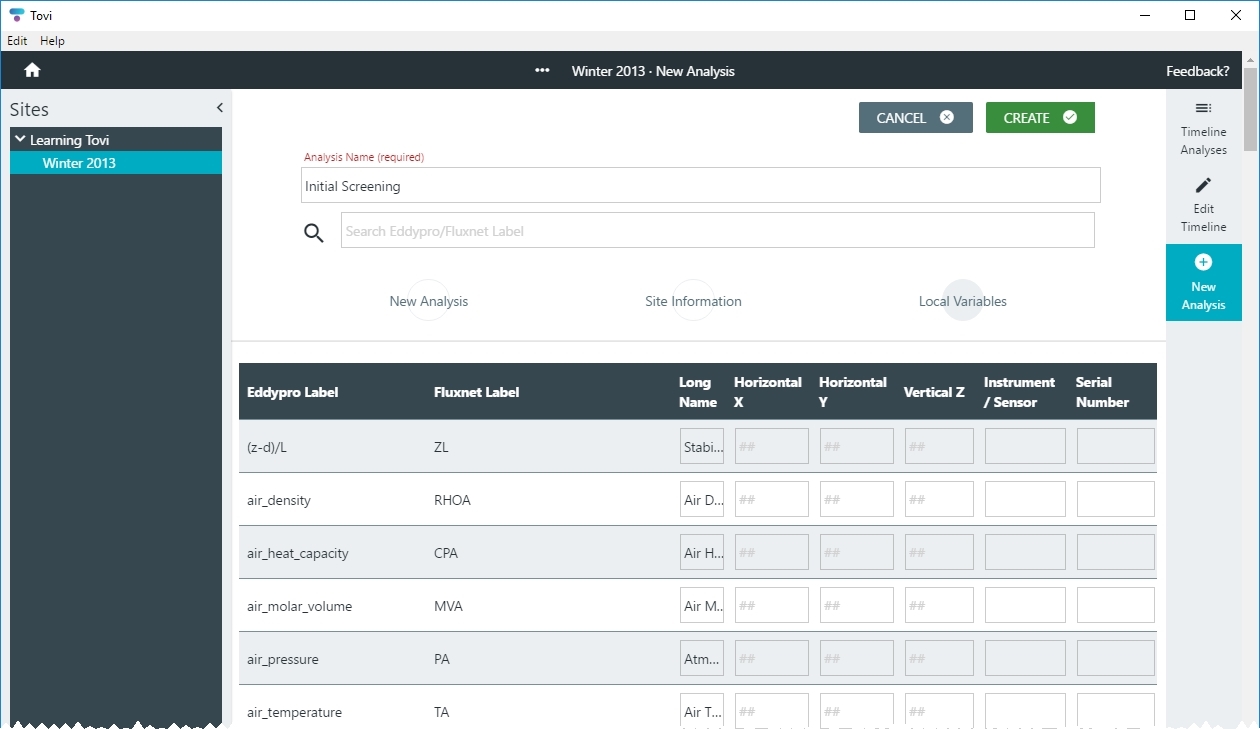This screenshot has height=729, width=1260.
Task: Switch to New Analysis step
Action: coord(428,301)
